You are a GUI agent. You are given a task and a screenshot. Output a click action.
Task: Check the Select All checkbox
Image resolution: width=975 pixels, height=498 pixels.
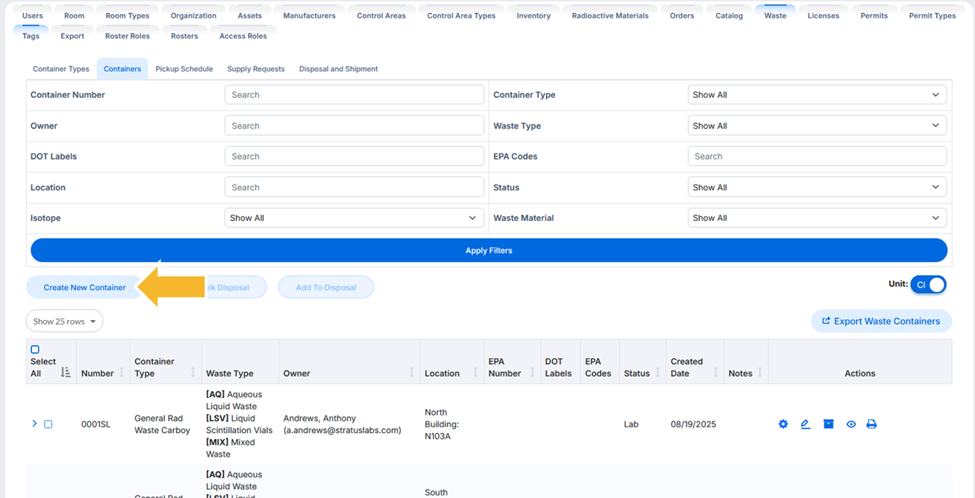35,350
